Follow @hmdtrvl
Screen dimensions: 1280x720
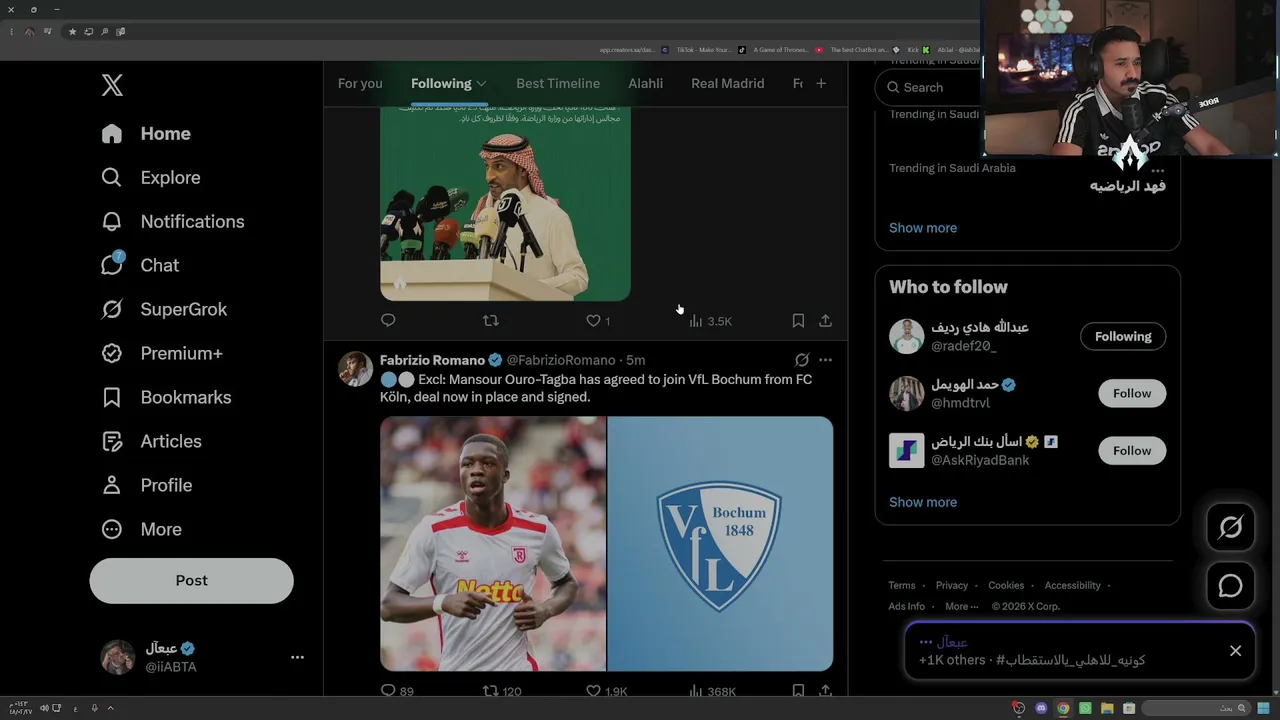click(x=1132, y=393)
